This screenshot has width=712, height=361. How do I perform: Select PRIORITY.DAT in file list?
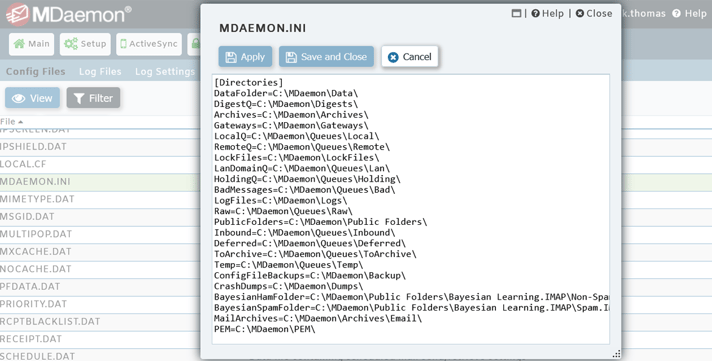34,304
